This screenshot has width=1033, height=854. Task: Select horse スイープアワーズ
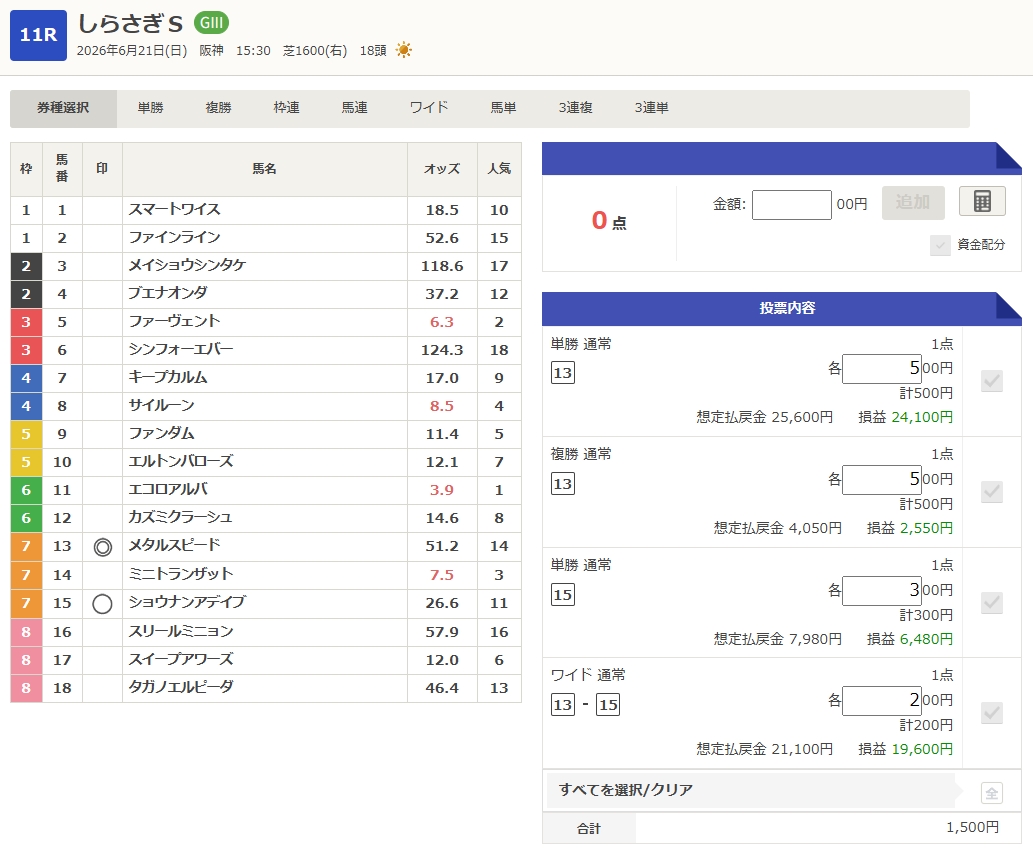click(x=181, y=660)
